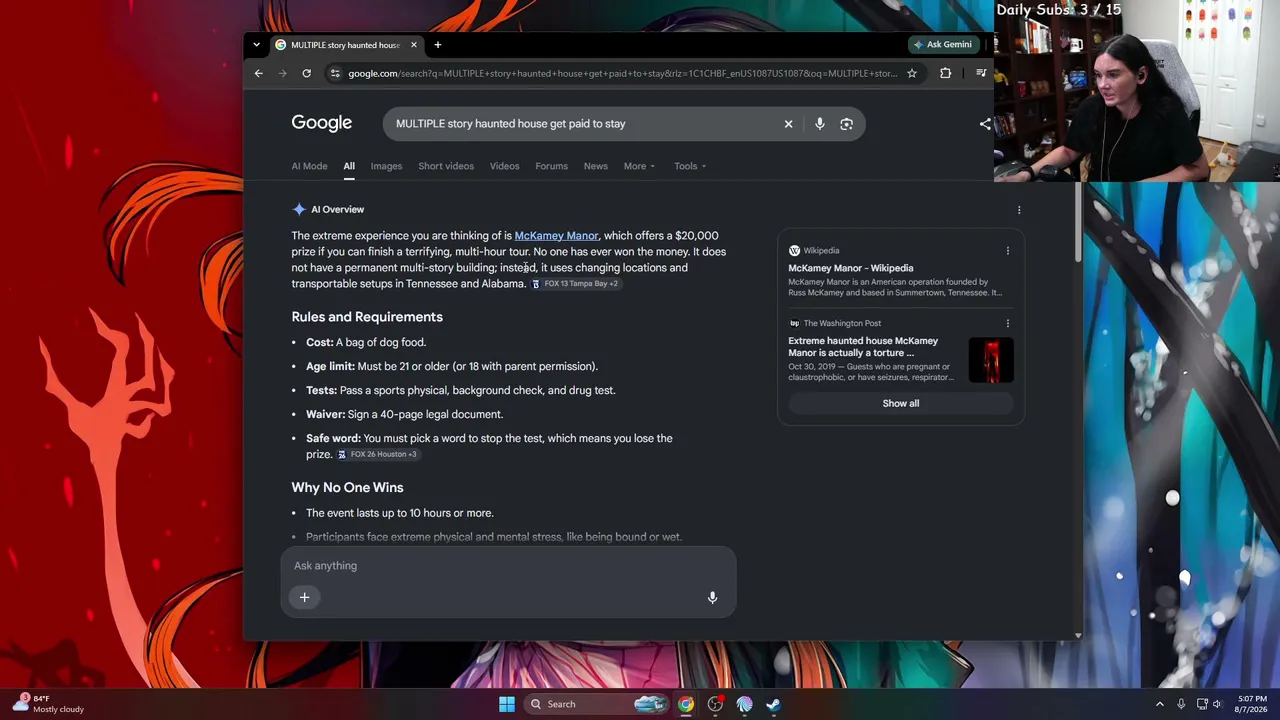The height and width of the screenshot is (720, 1280).
Task: Show Forums results
Action: (x=551, y=166)
